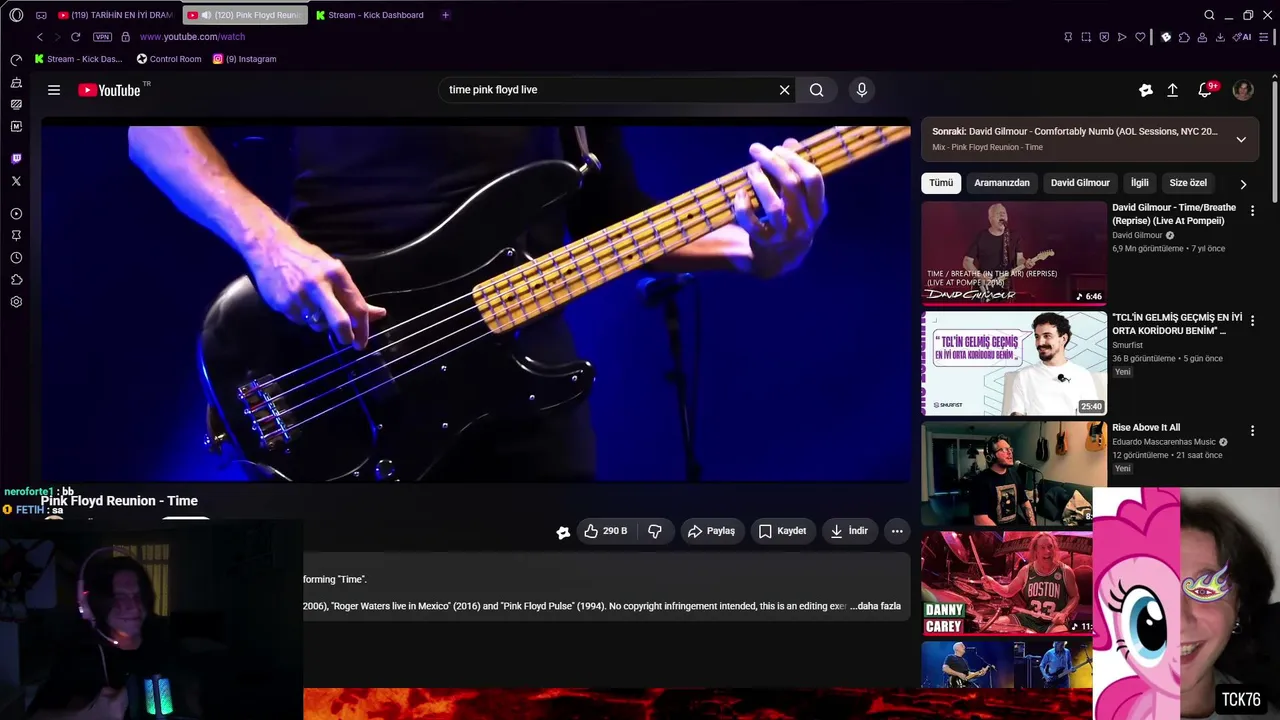Start voice search with microphone
Image resolution: width=1280 pixels, height=720 pixels.
(x=862, y=90)
